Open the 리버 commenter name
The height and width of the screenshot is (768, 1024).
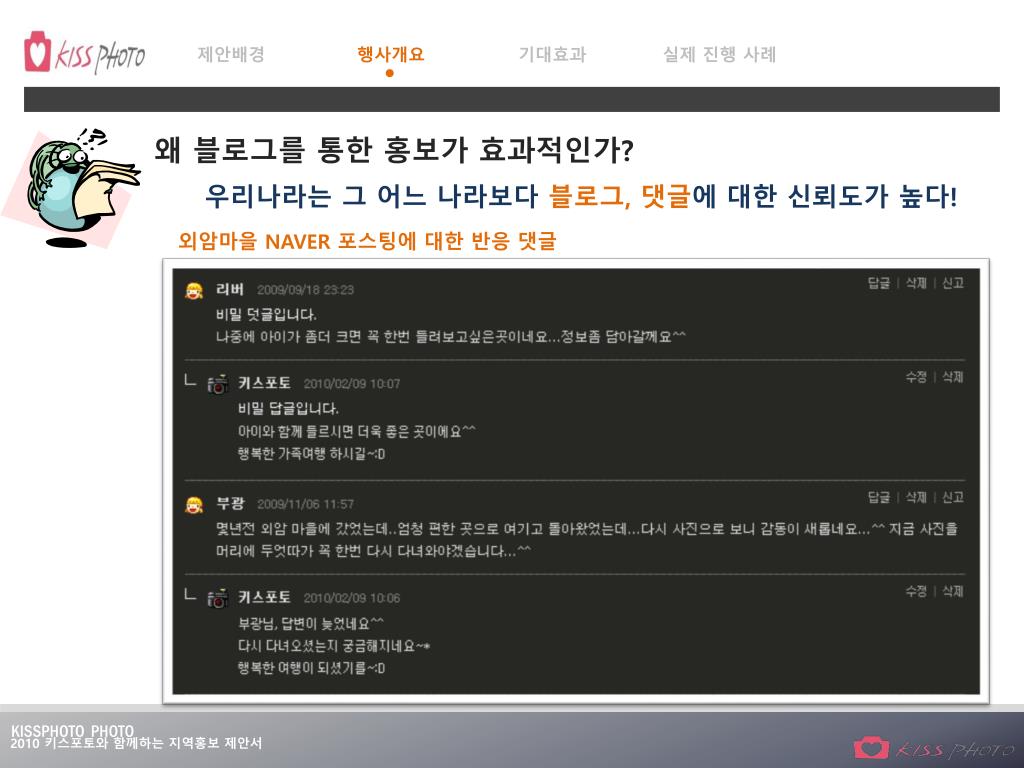tap(230, 289)
